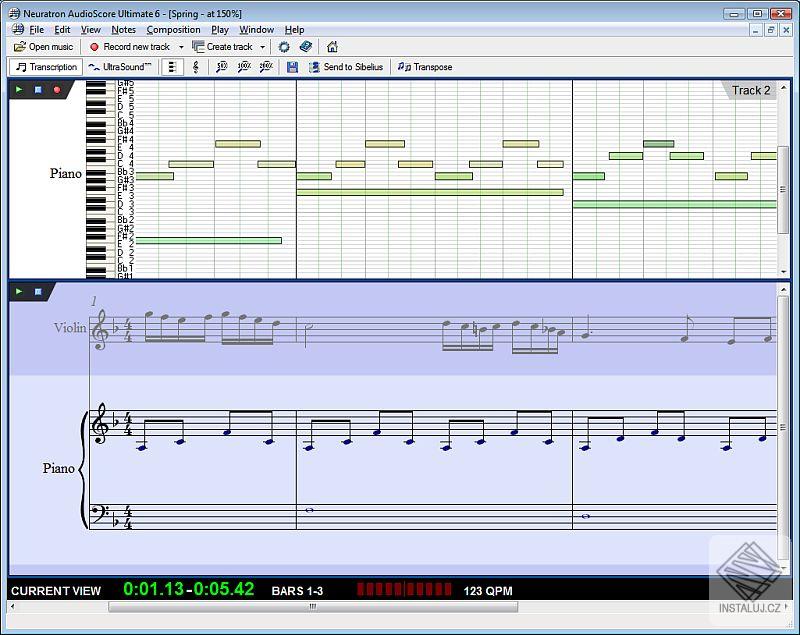This screenshot has height=635, width=800.
Task: Open the Composition menu
Action: point(173,29)
